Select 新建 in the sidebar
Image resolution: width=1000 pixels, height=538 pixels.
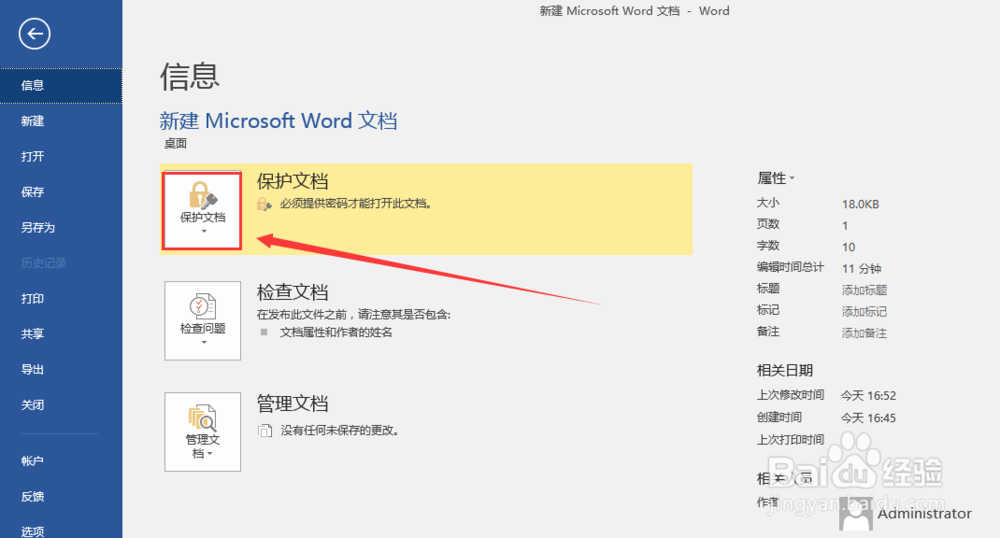(61, 121)
